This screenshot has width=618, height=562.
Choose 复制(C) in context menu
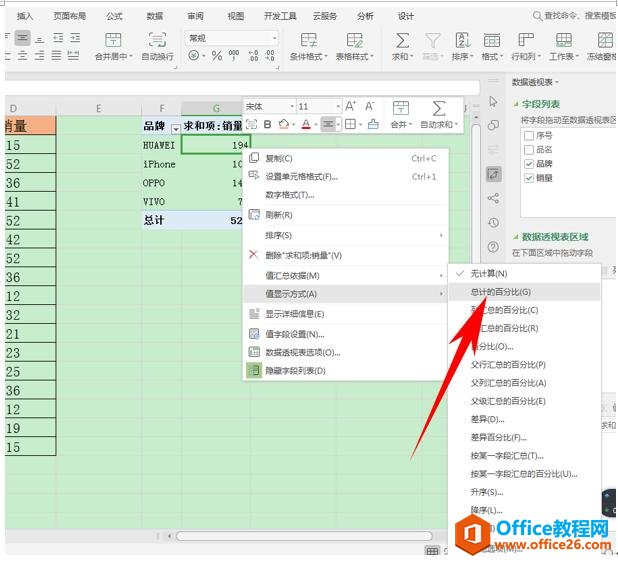click(x=346, y=158)
